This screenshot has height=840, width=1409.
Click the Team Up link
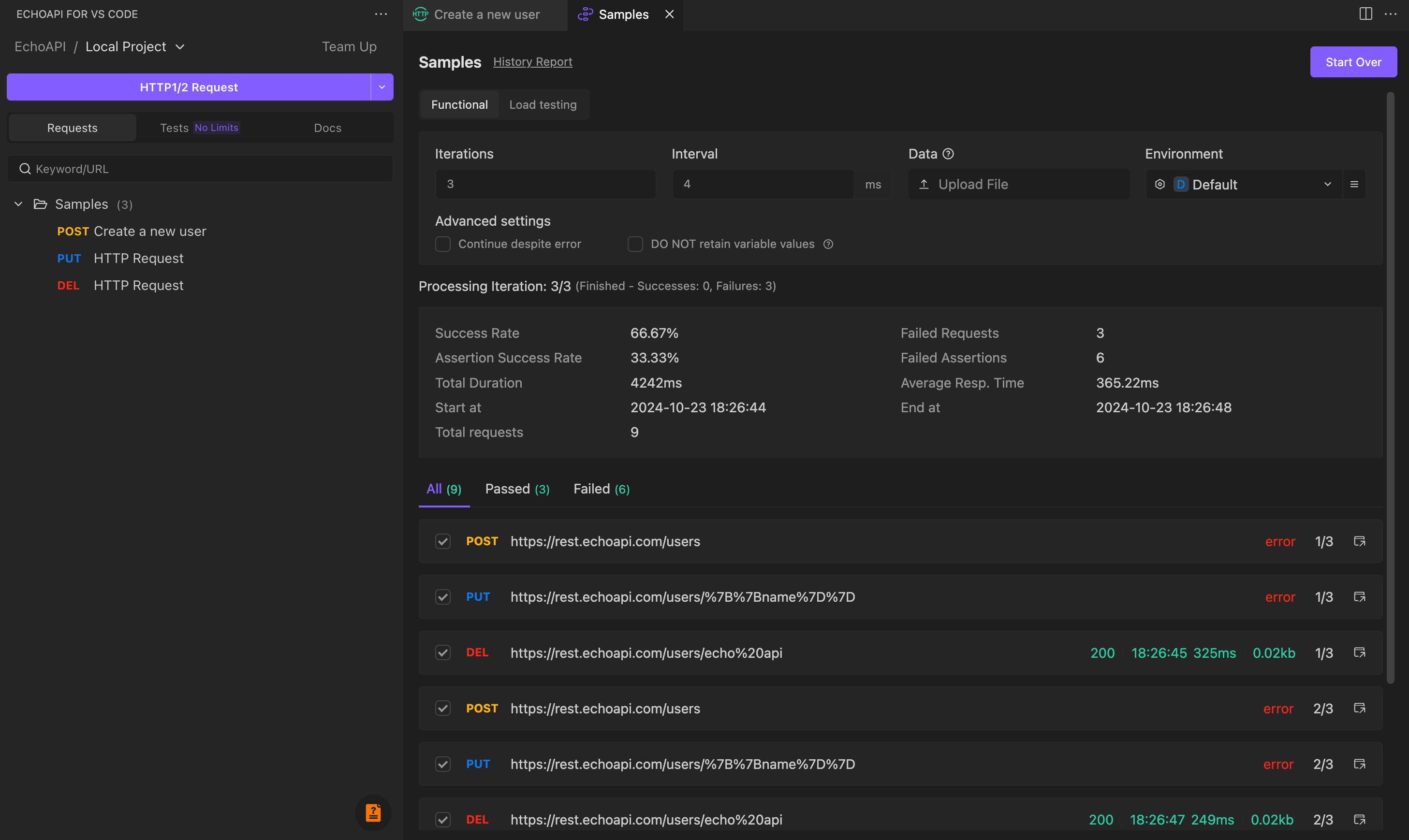[349, 46]
